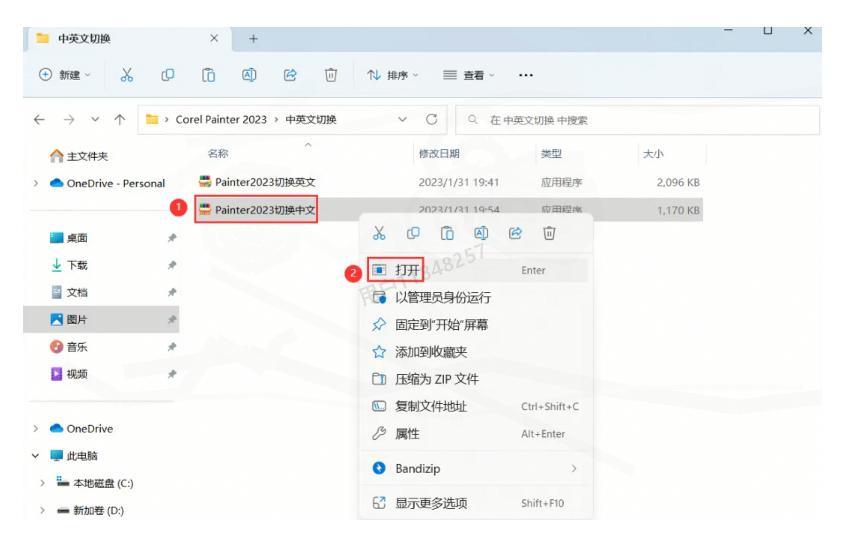This screenshot has height=547, width=846.
Task: Add a new tab with the plus button
Action: click(x=253, y=39)
